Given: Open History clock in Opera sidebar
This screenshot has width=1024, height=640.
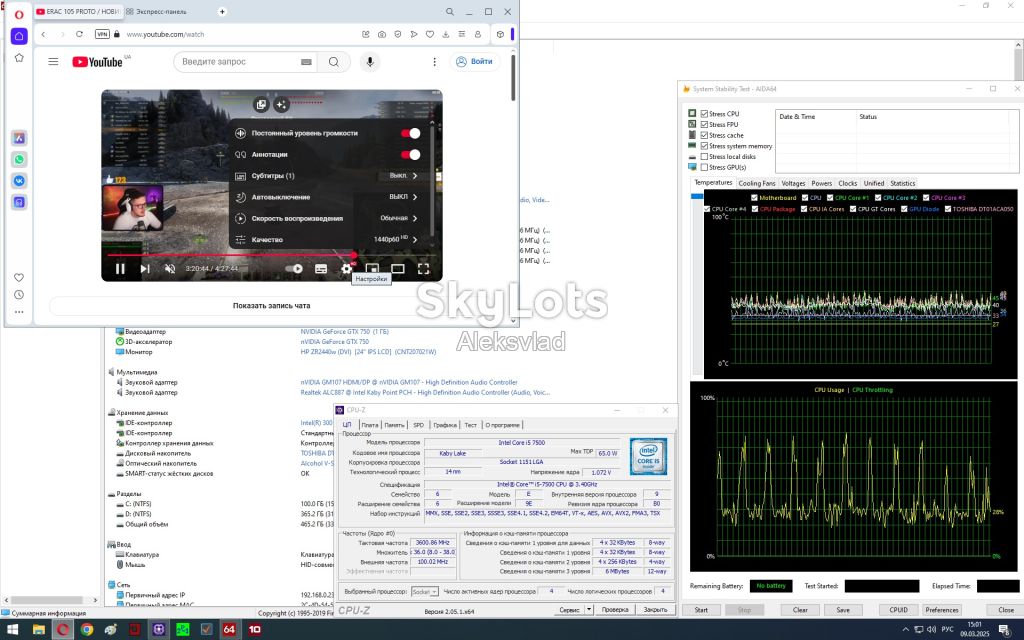Looking at the screenshot, I should point(19,295).
